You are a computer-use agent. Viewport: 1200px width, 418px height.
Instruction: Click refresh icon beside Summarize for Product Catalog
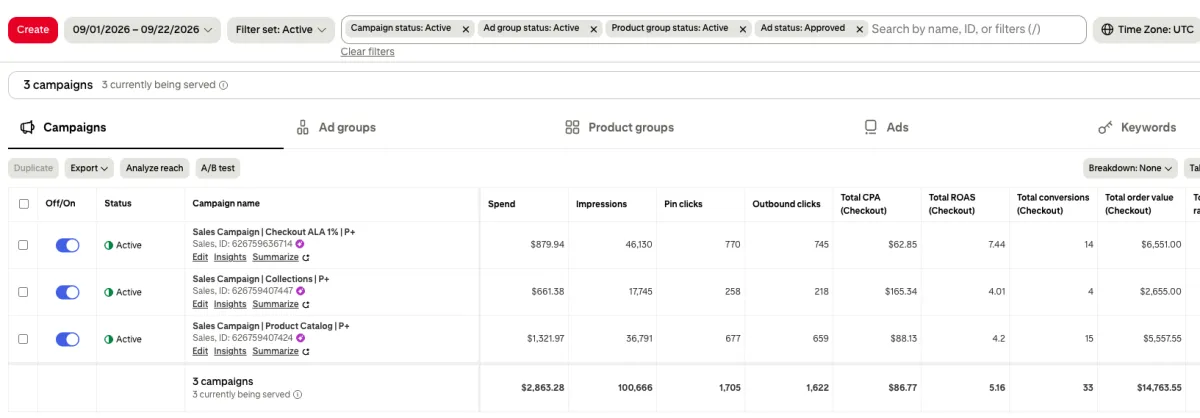point(306,351)
